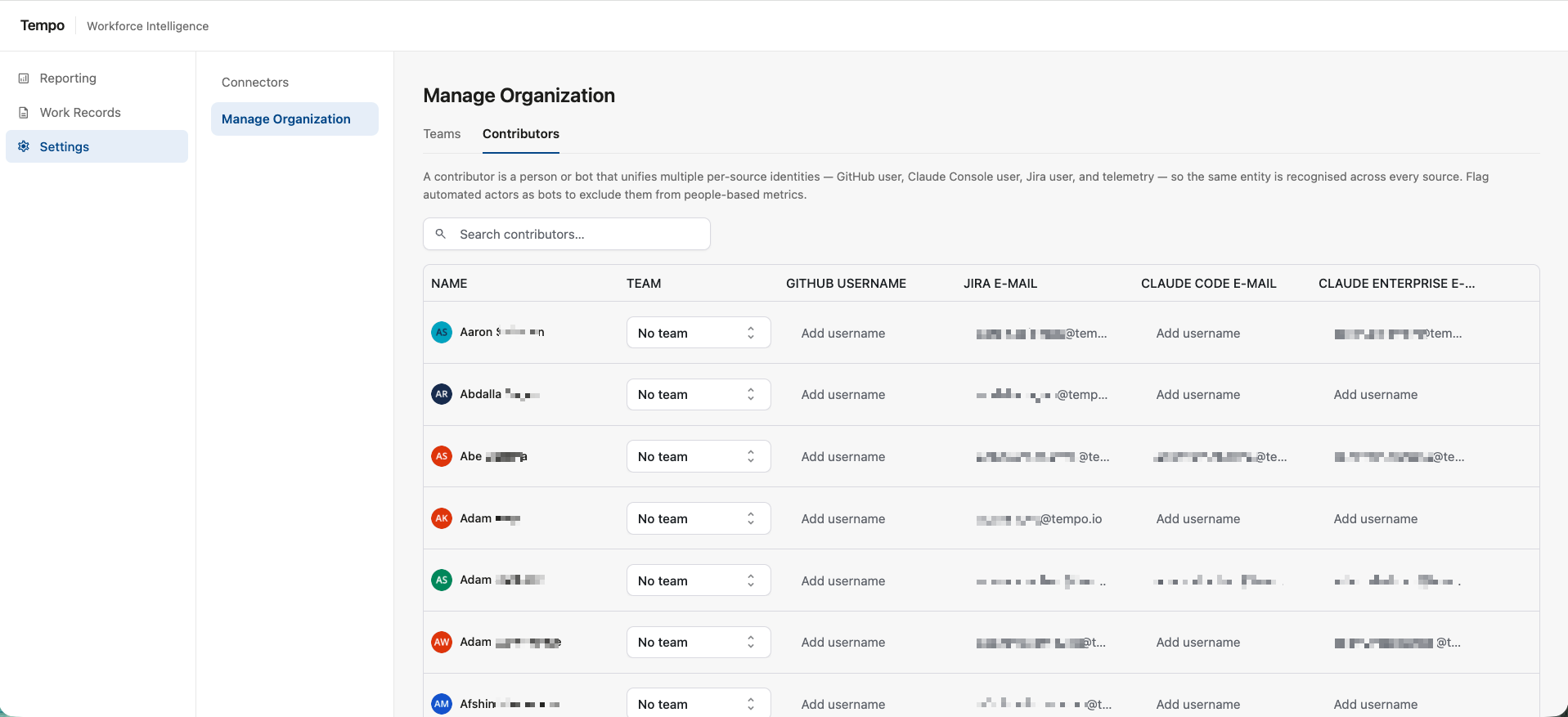Click the Tempo logo
Image resolution: width=1568 pixels, height=717 pixels.
pos(43,25)
